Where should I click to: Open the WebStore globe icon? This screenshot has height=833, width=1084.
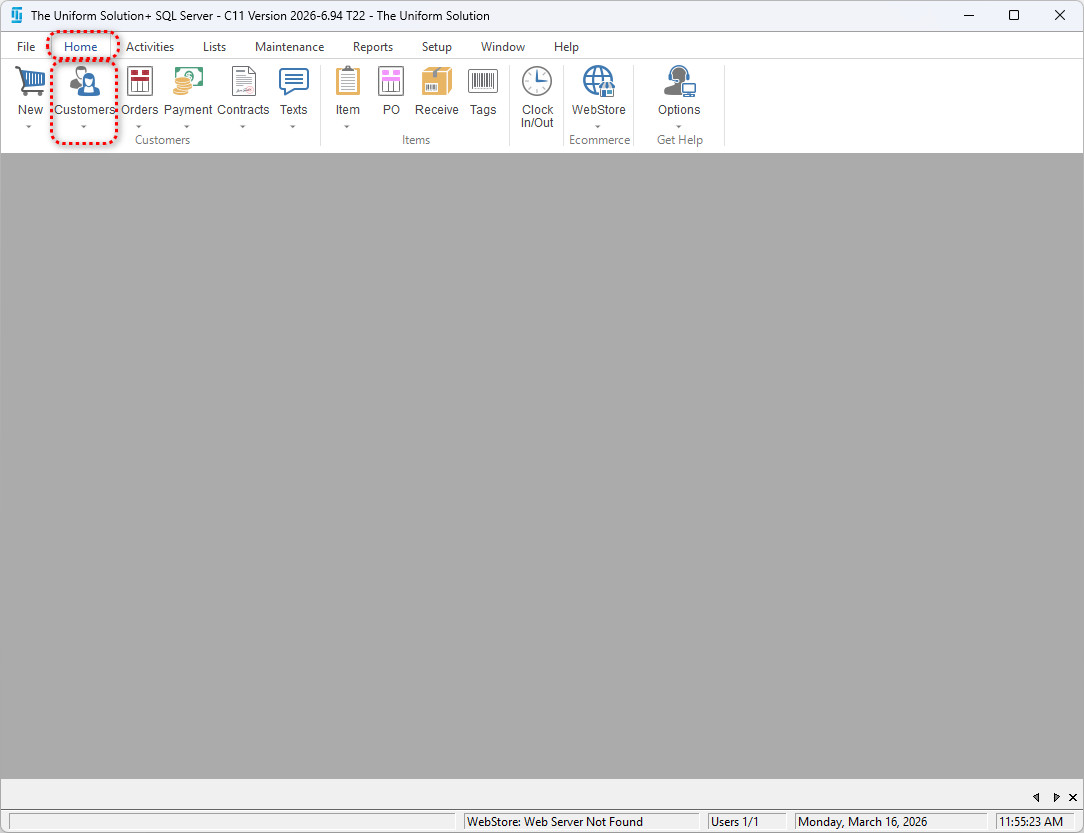tap(598, 82)
